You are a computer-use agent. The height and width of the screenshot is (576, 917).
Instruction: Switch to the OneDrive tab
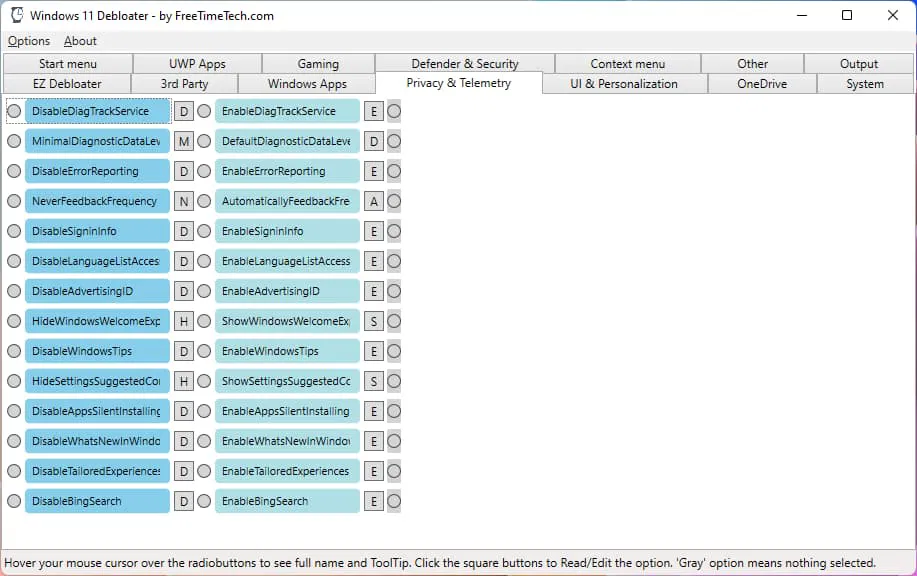click(762, 84)
